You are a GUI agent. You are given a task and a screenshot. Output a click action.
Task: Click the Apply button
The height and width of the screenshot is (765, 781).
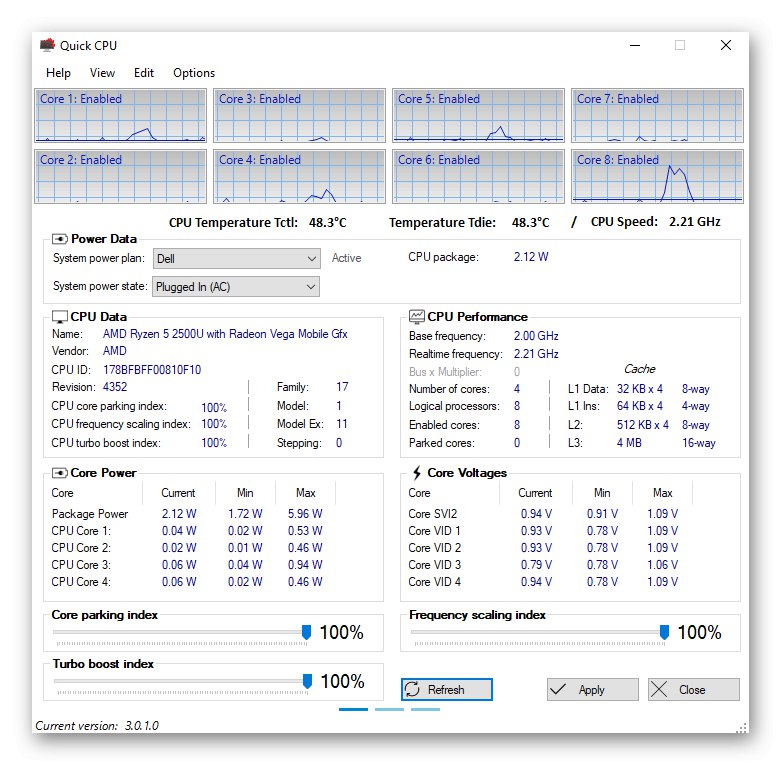[592, 689]
